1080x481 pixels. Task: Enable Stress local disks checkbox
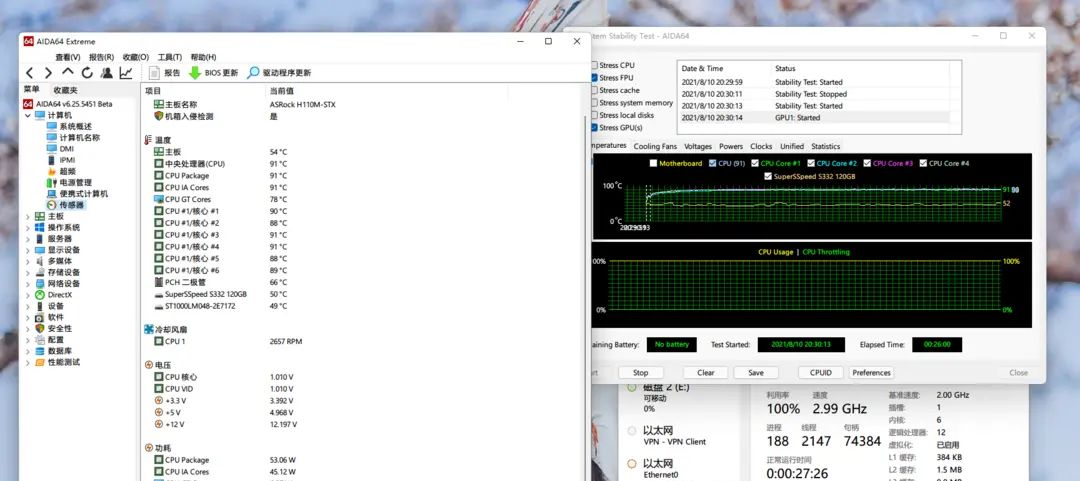[594, 115]
